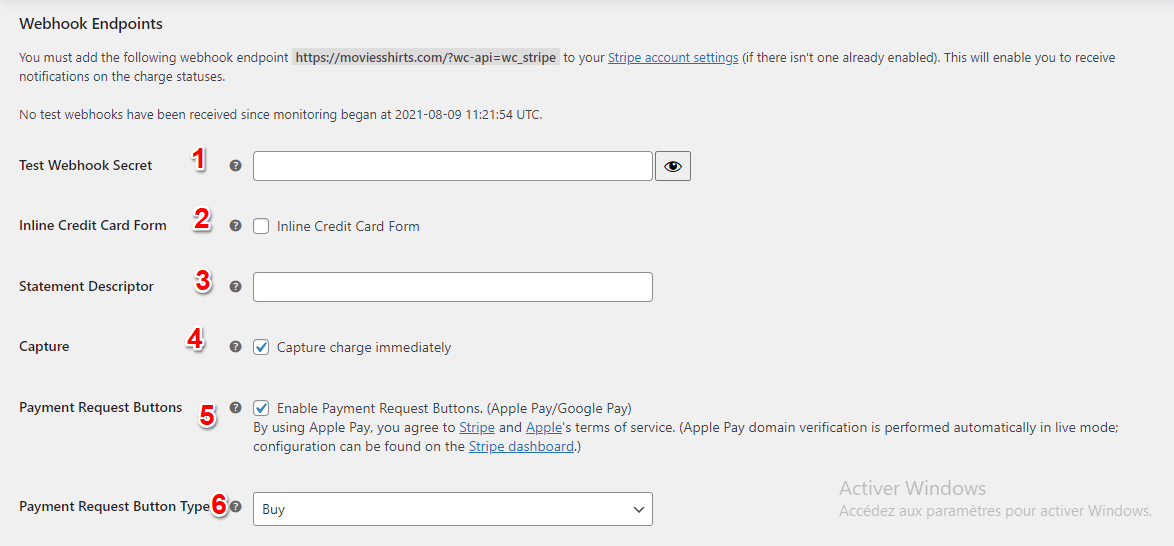
Task: Click help icon for Payment Request Buttons
Action: pyautogui.click(x=236, y=408)
